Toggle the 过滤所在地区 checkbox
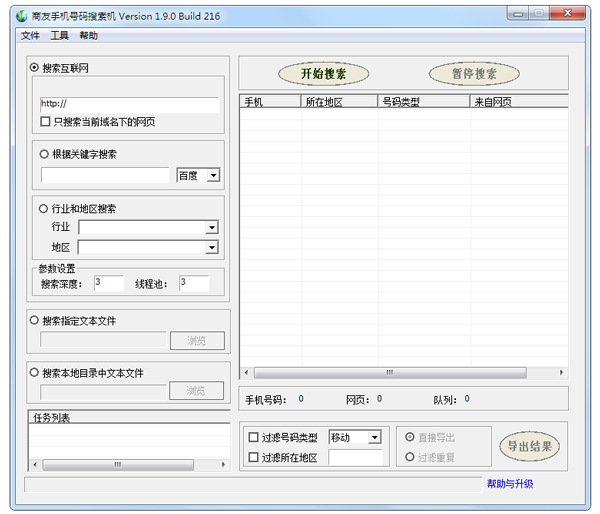The image size is (600, 514). (x=253, y=457)
